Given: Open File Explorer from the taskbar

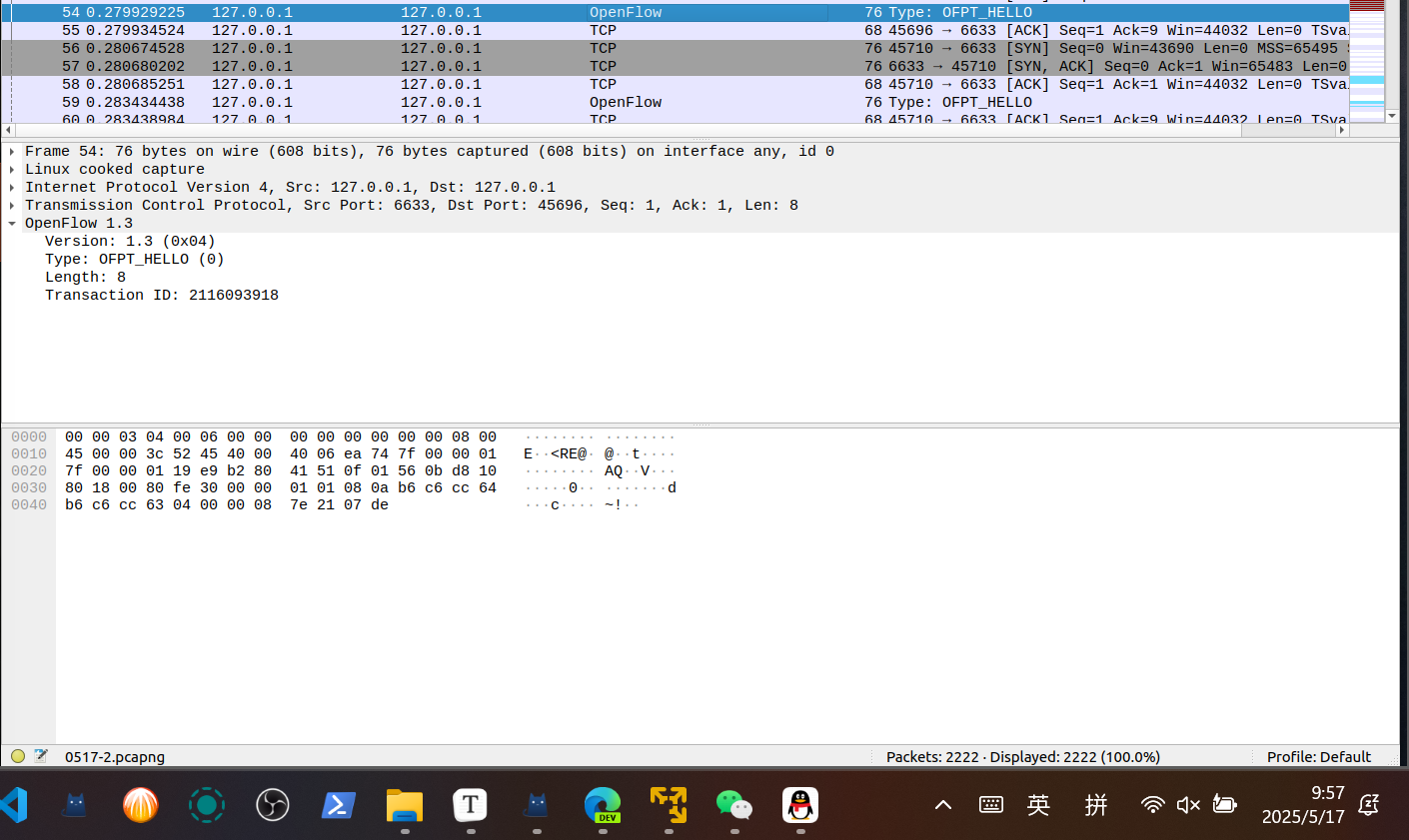Looking at the screenshot, I should click(405, 805).
